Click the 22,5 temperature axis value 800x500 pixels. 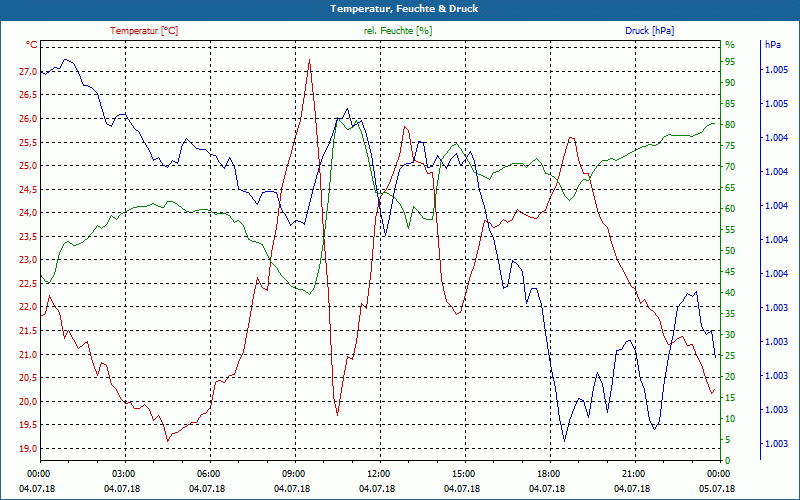click(x=28, y=284)
